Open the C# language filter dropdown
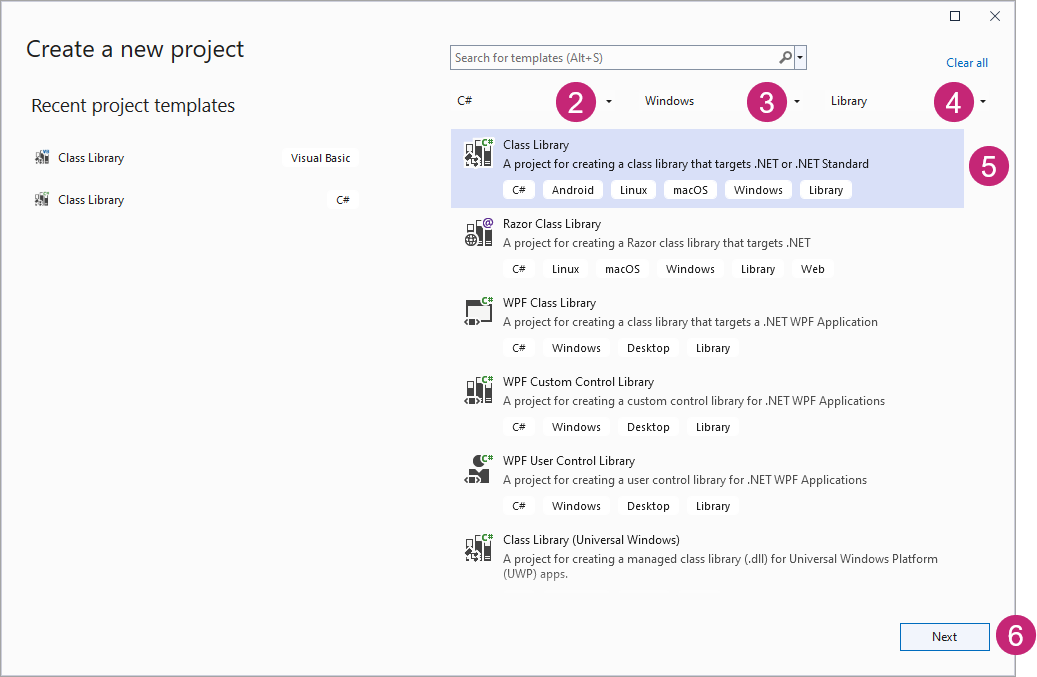 609,101
